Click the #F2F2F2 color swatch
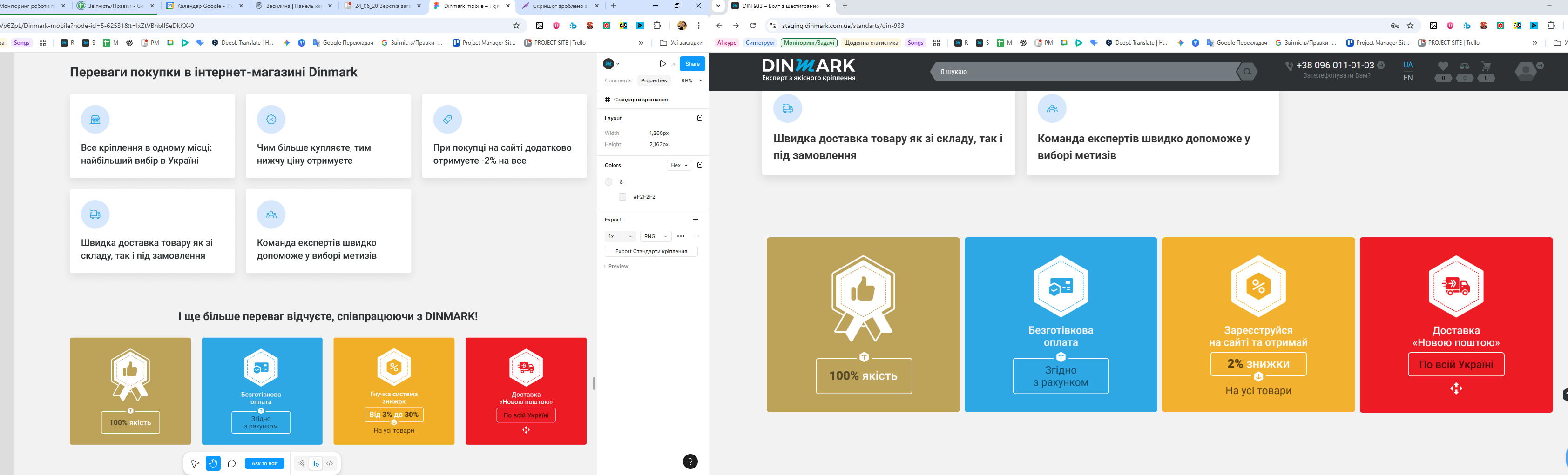 click(622, 196)
